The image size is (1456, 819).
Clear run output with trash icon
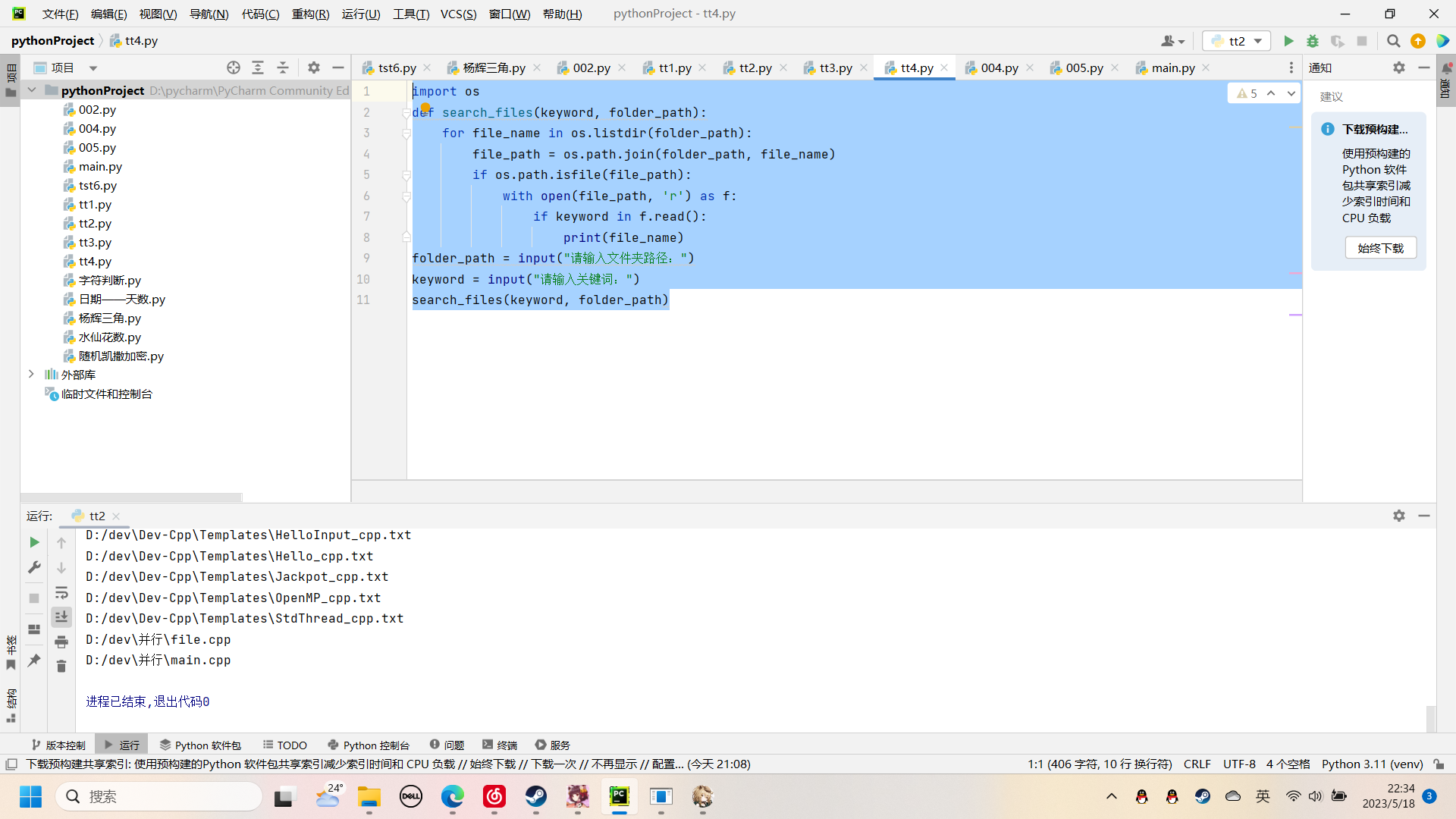(61, 666)
